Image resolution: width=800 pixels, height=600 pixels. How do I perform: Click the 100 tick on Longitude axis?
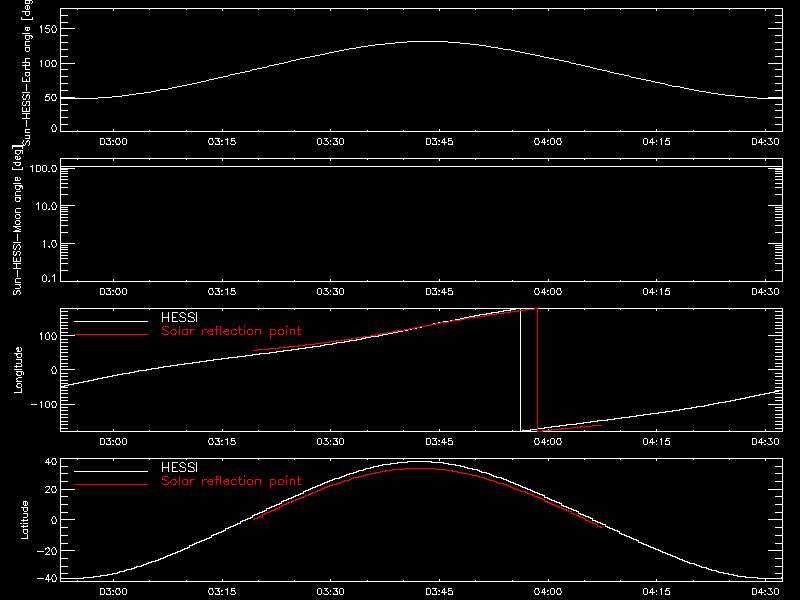(48, 336)
